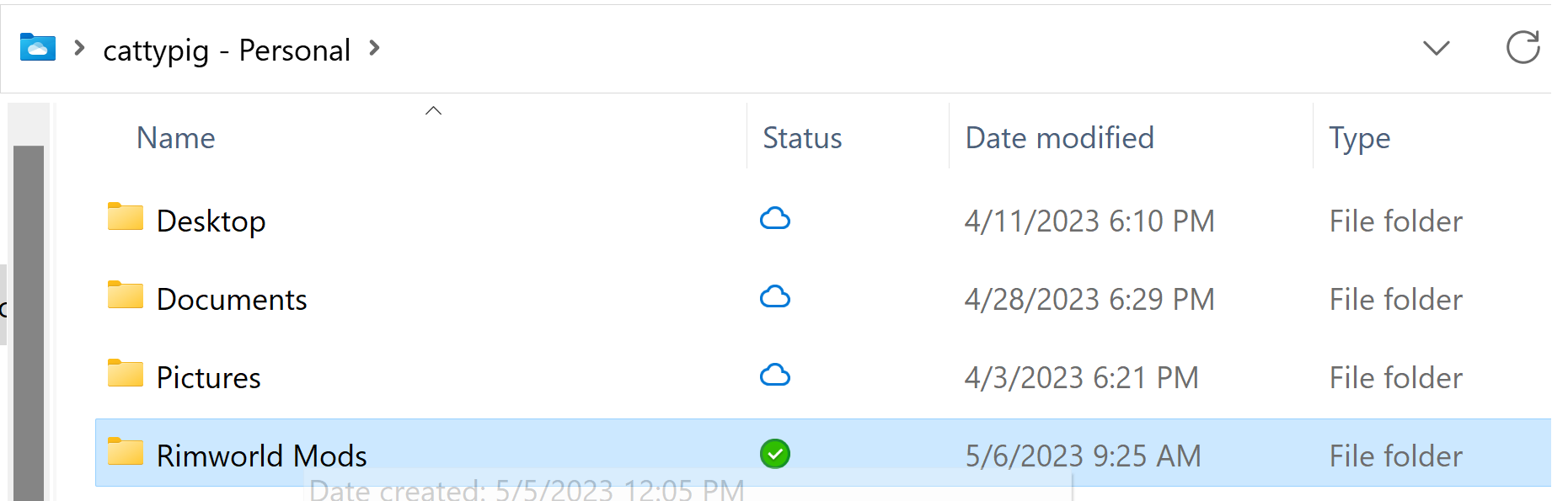Click the vertical scrollbar on the left pane
The width and height of the screenshot is (1568, 501).
tap(29, 320)
